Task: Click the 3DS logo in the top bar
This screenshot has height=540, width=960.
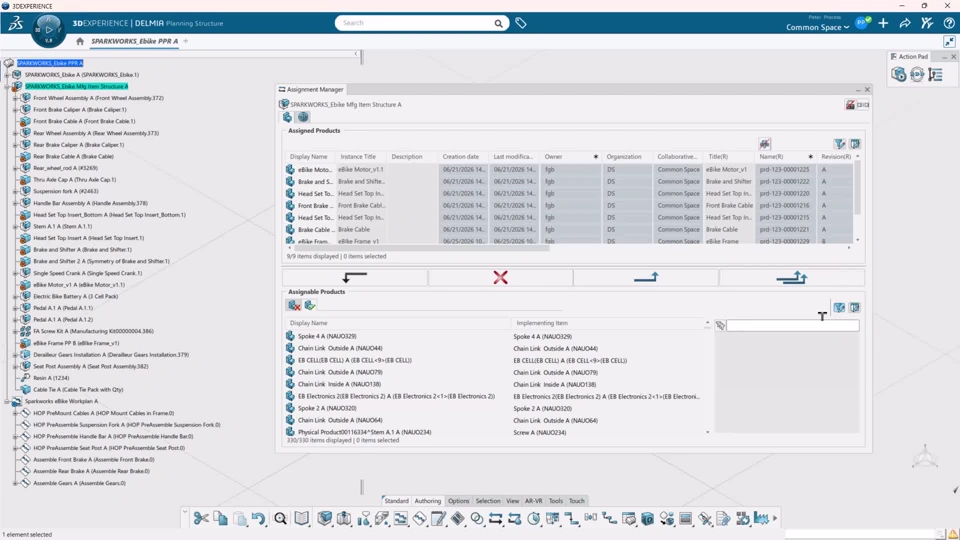Action: click(x=15, y=23)
